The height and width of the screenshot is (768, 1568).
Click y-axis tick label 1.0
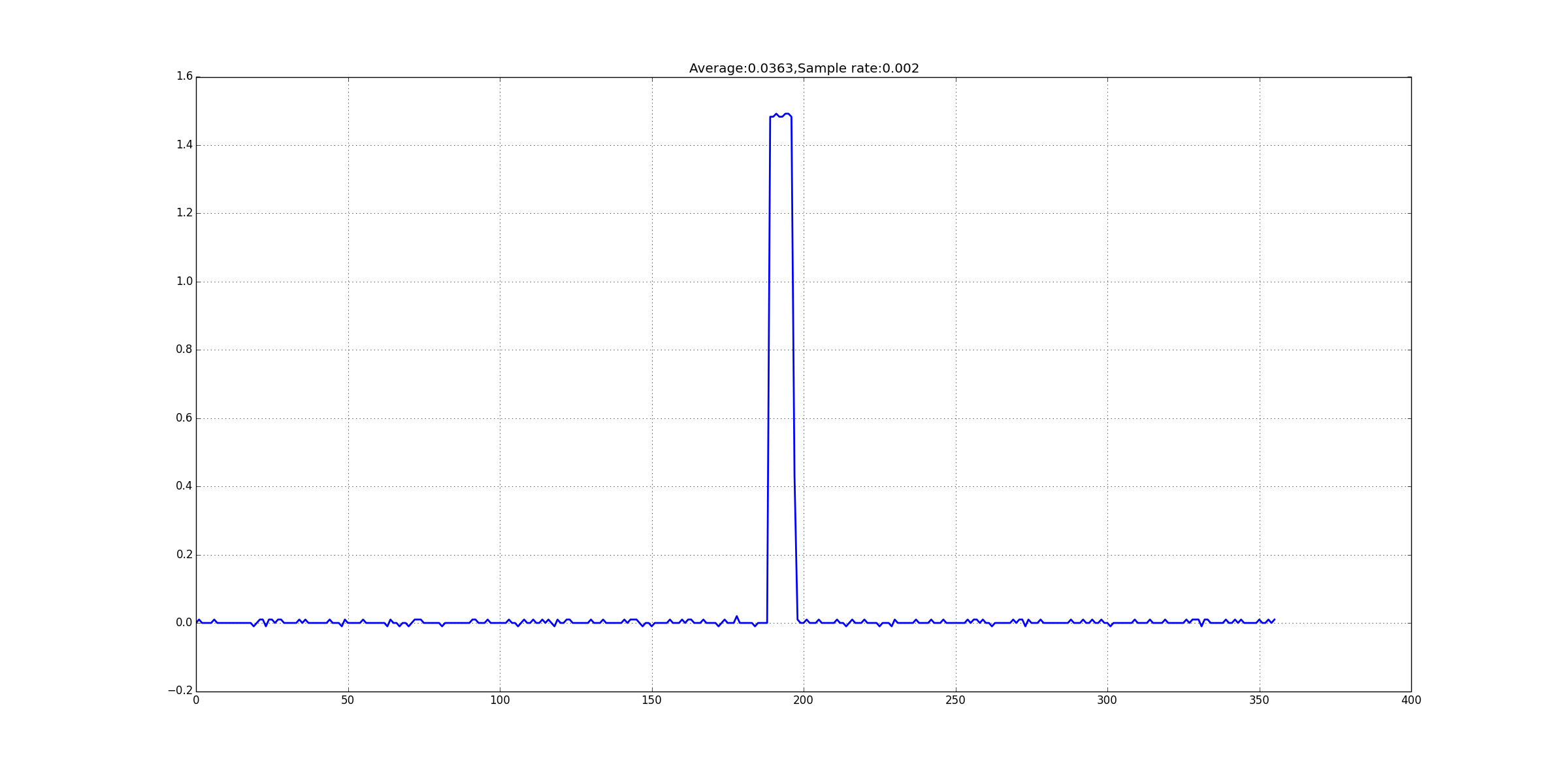(184, 282)
